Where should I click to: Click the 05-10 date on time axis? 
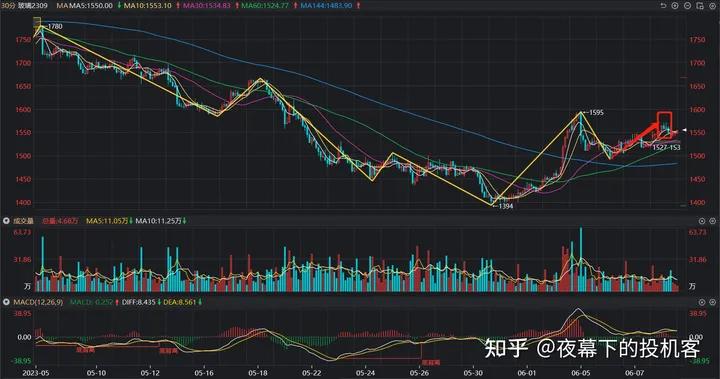click(x=96, y=373)
